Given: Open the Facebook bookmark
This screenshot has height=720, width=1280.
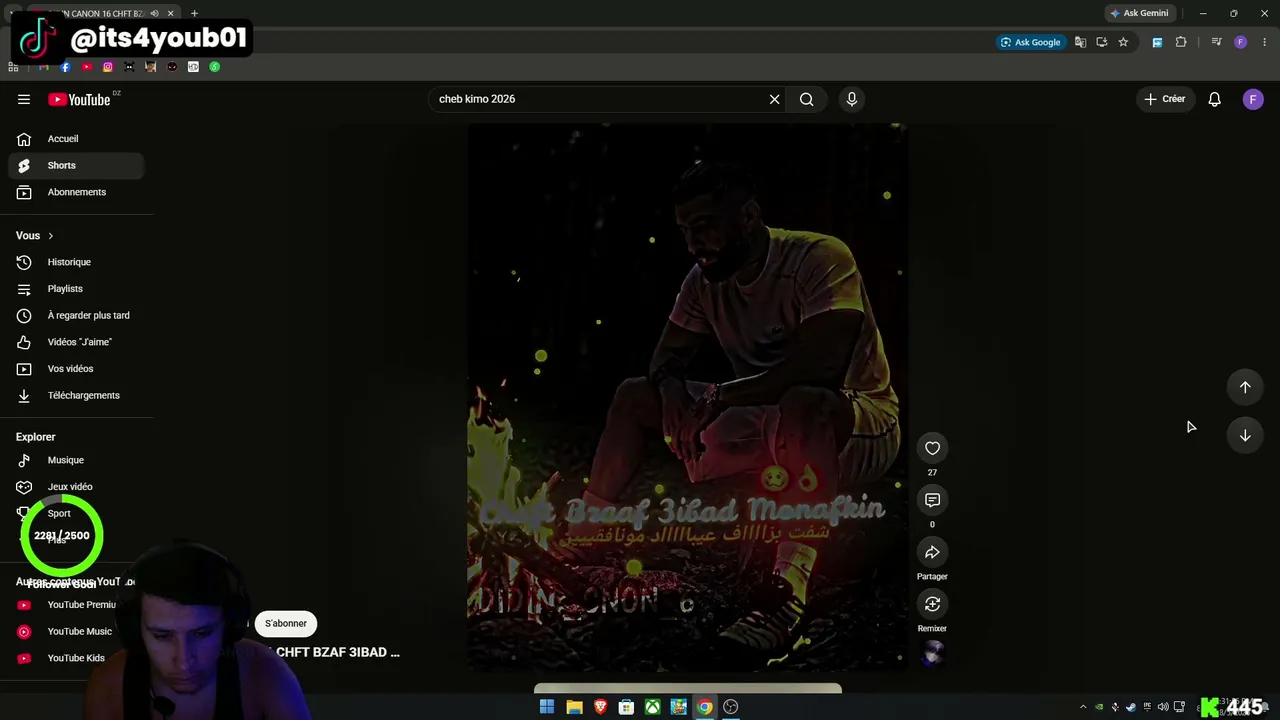Looking at the screenshot, I should 65,67.
